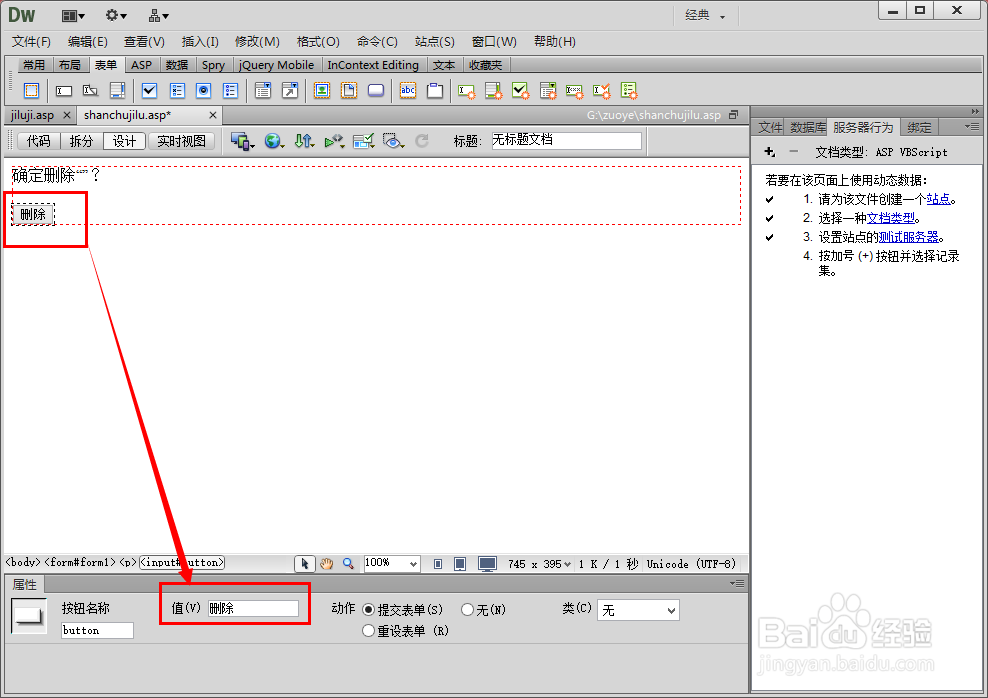Insert Spry Validation Password

tap(575, 92)
